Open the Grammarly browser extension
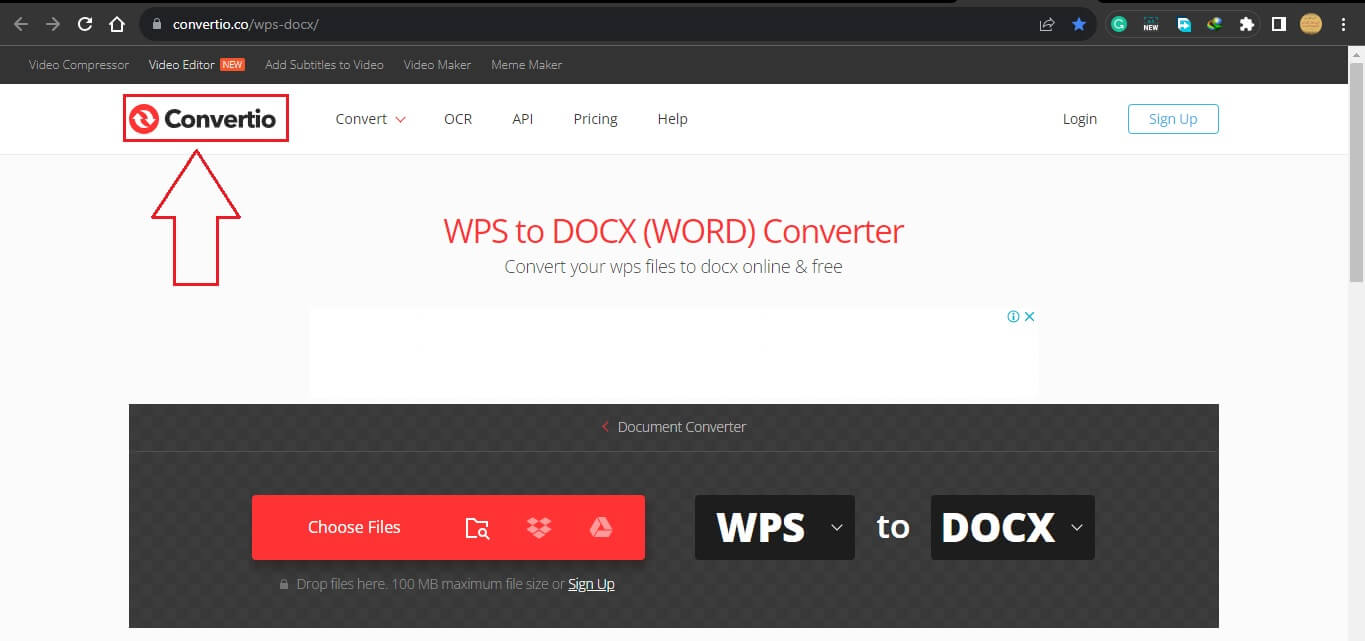The image size is (1365, 641). [1119, 23]
